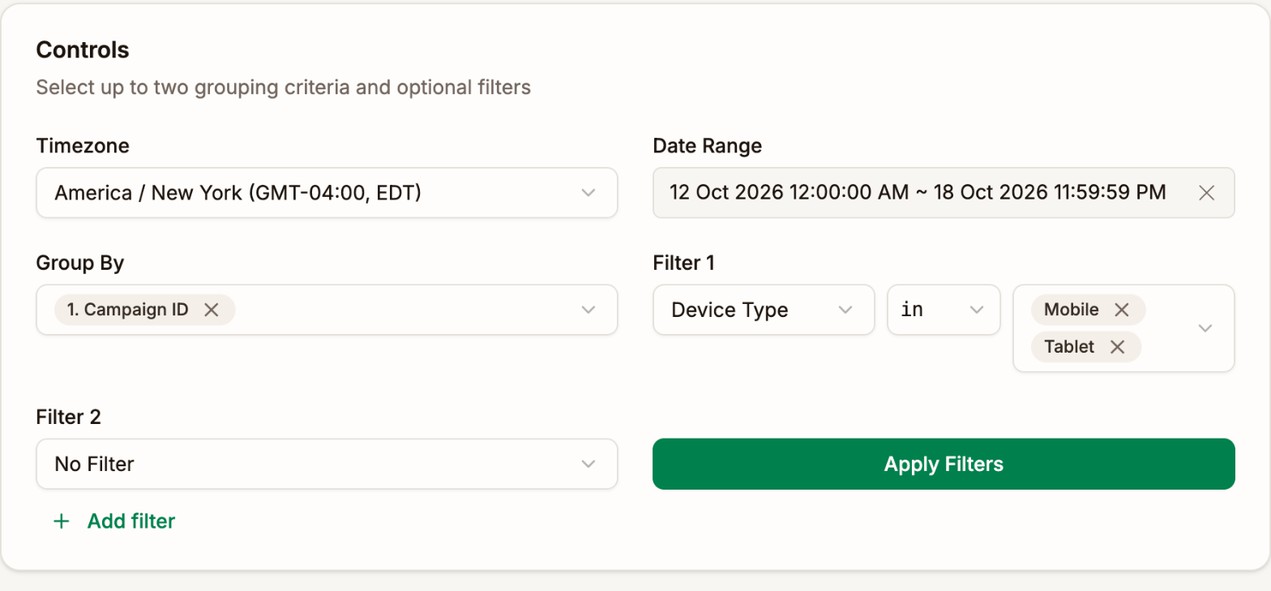Viewport: 1271px width, 591px height.
Task: Open the Device Type field dropdown
Action: [x=763, y=310]
